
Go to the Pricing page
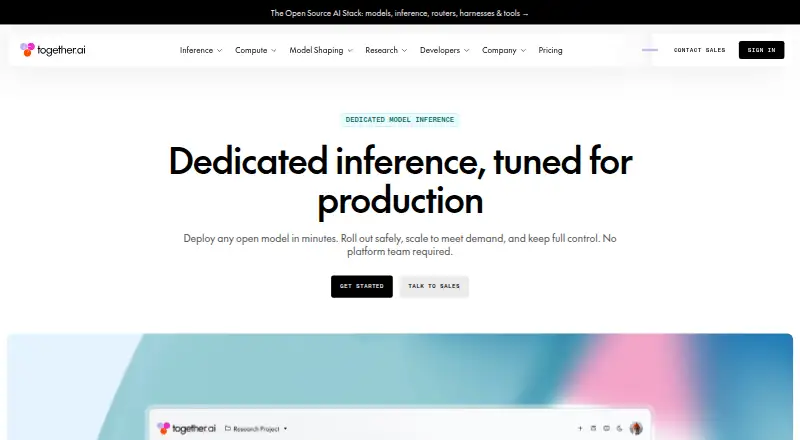551,50
